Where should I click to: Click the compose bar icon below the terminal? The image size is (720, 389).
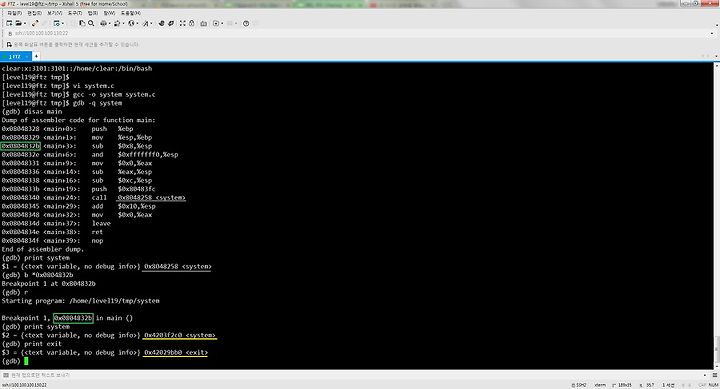coord(6,375)
